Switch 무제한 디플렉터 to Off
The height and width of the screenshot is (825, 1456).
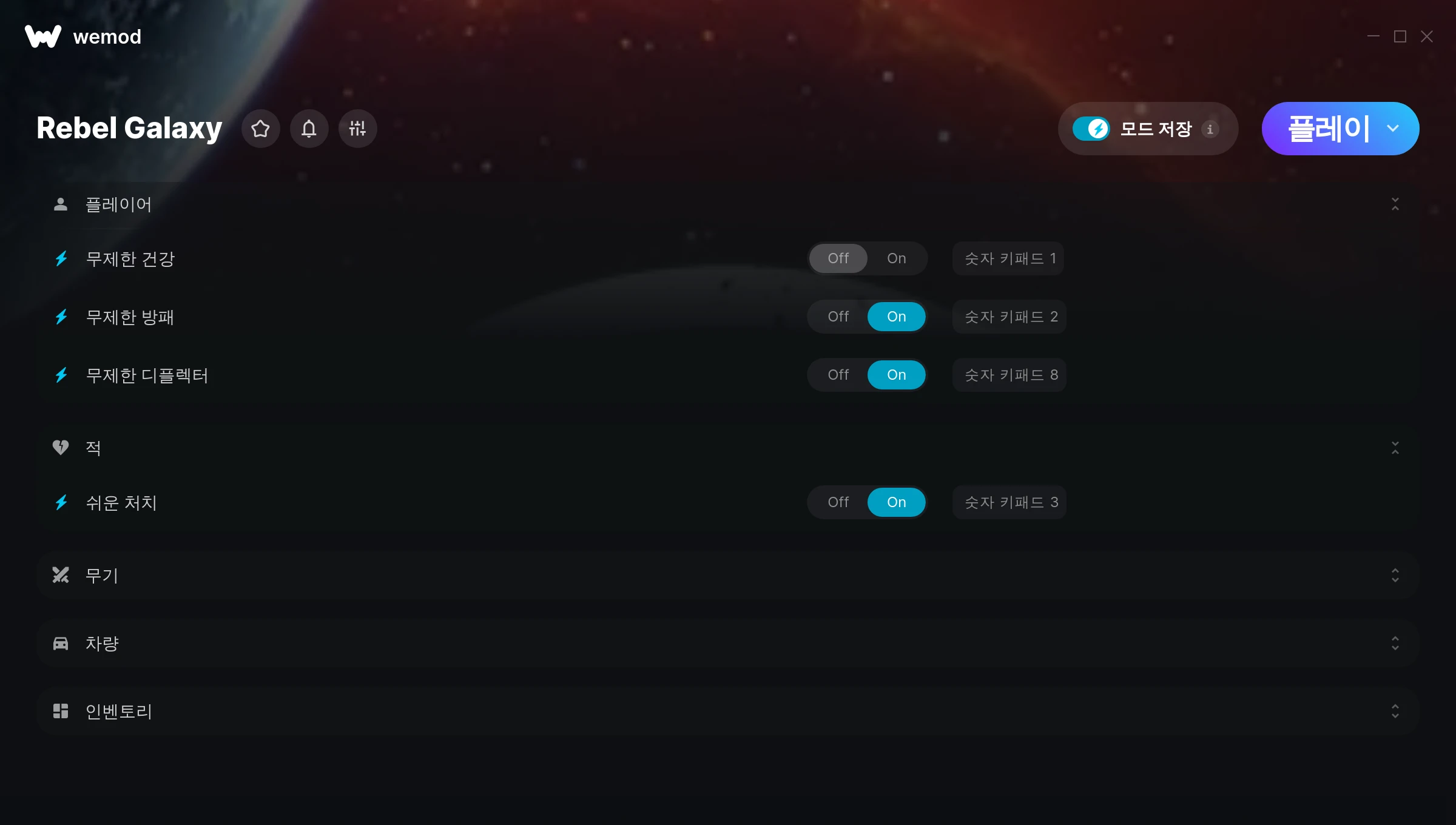[838, 375]
